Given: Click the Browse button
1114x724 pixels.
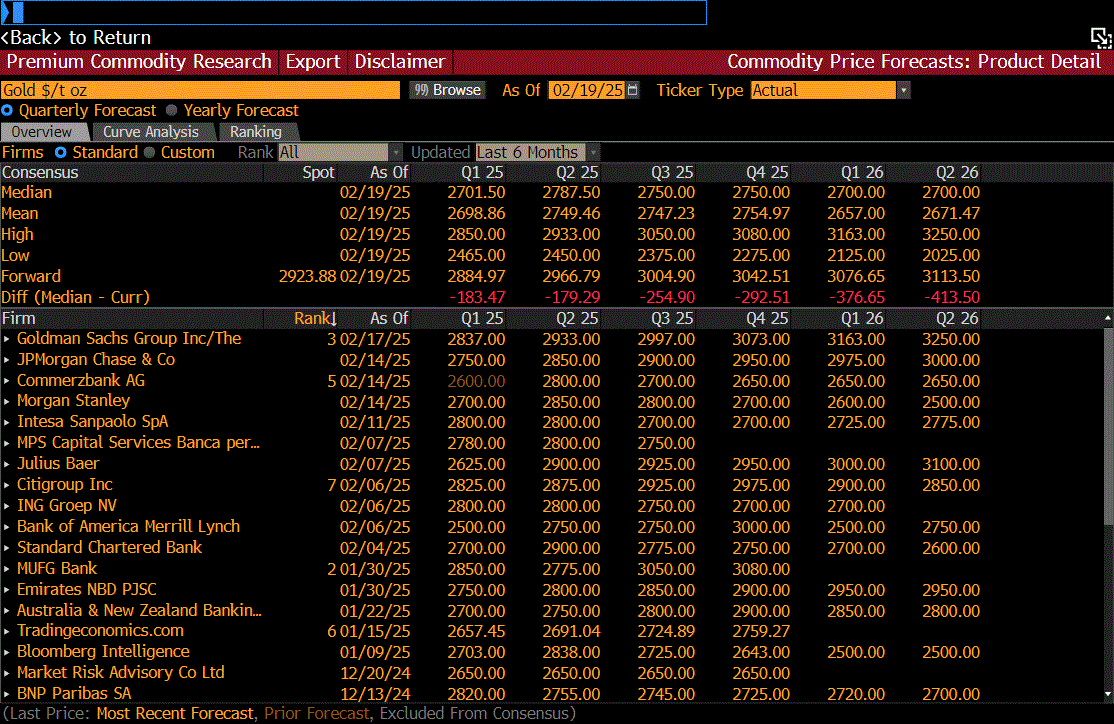Looking at the screenshot, I should click(x=448, y=90).
